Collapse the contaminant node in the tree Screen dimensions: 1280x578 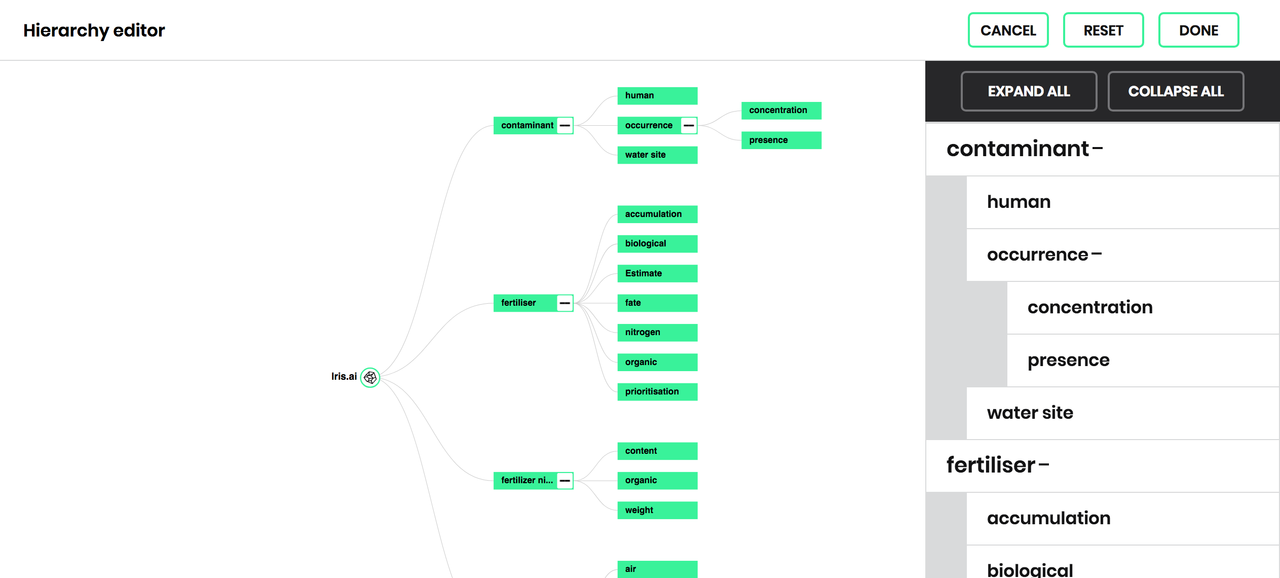(565, 126)
